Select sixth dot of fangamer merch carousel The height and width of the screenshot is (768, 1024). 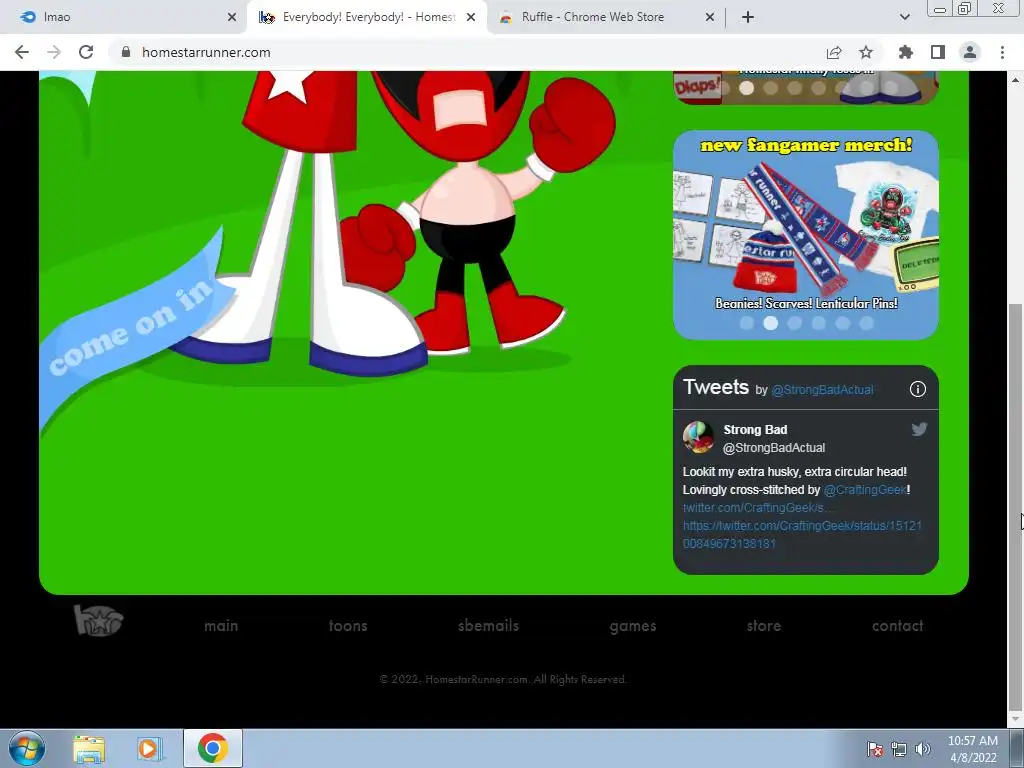coord(866,323)
